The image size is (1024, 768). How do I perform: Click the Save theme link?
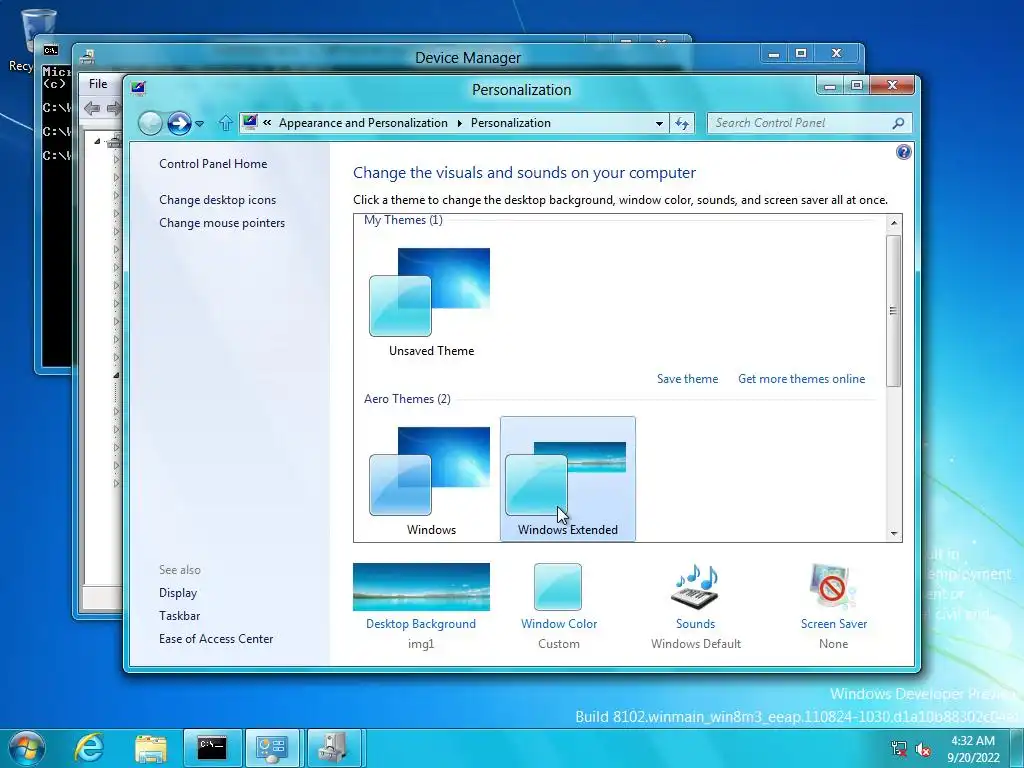(687, 379)
